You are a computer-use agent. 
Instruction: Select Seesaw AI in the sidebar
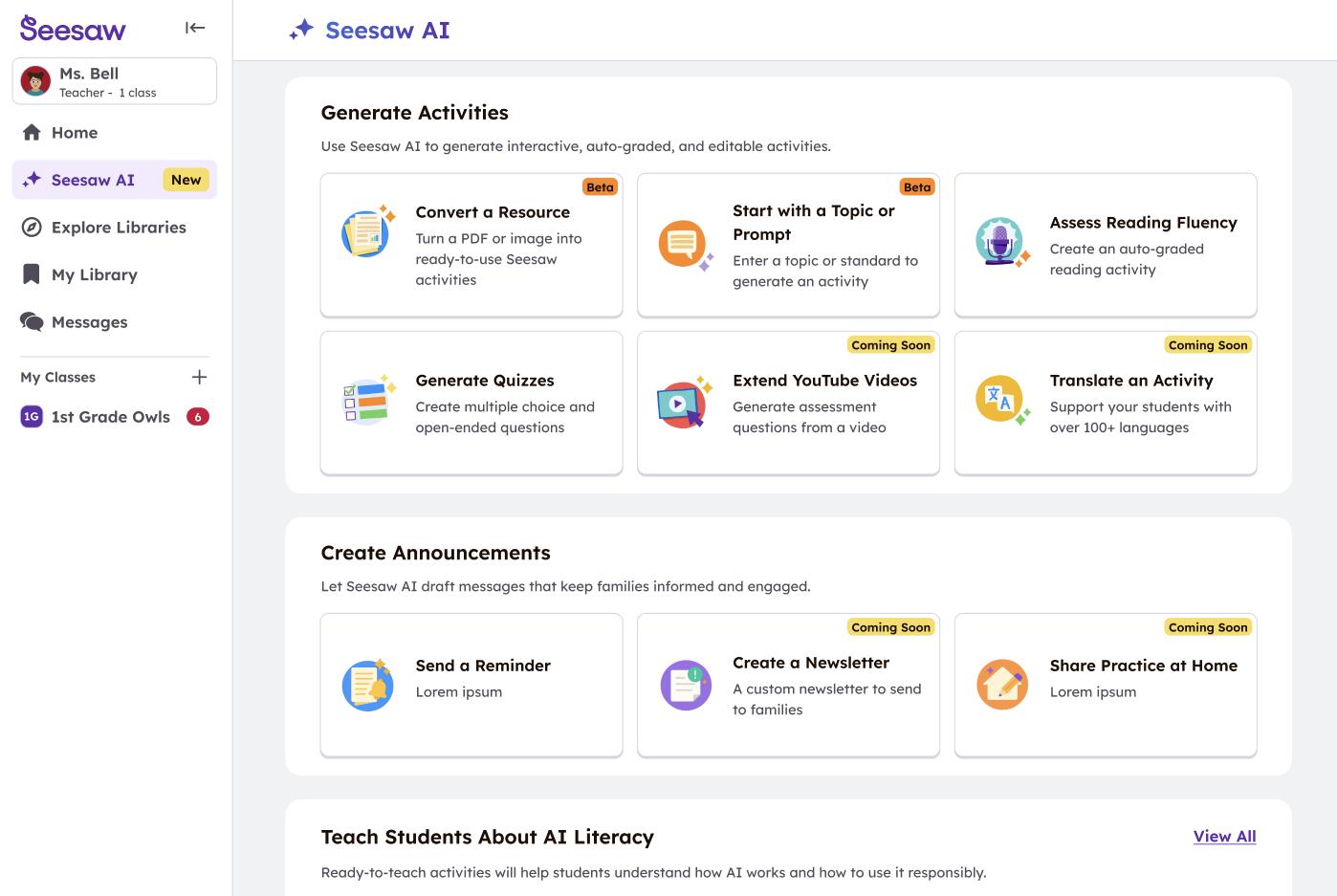click(115, 180)
